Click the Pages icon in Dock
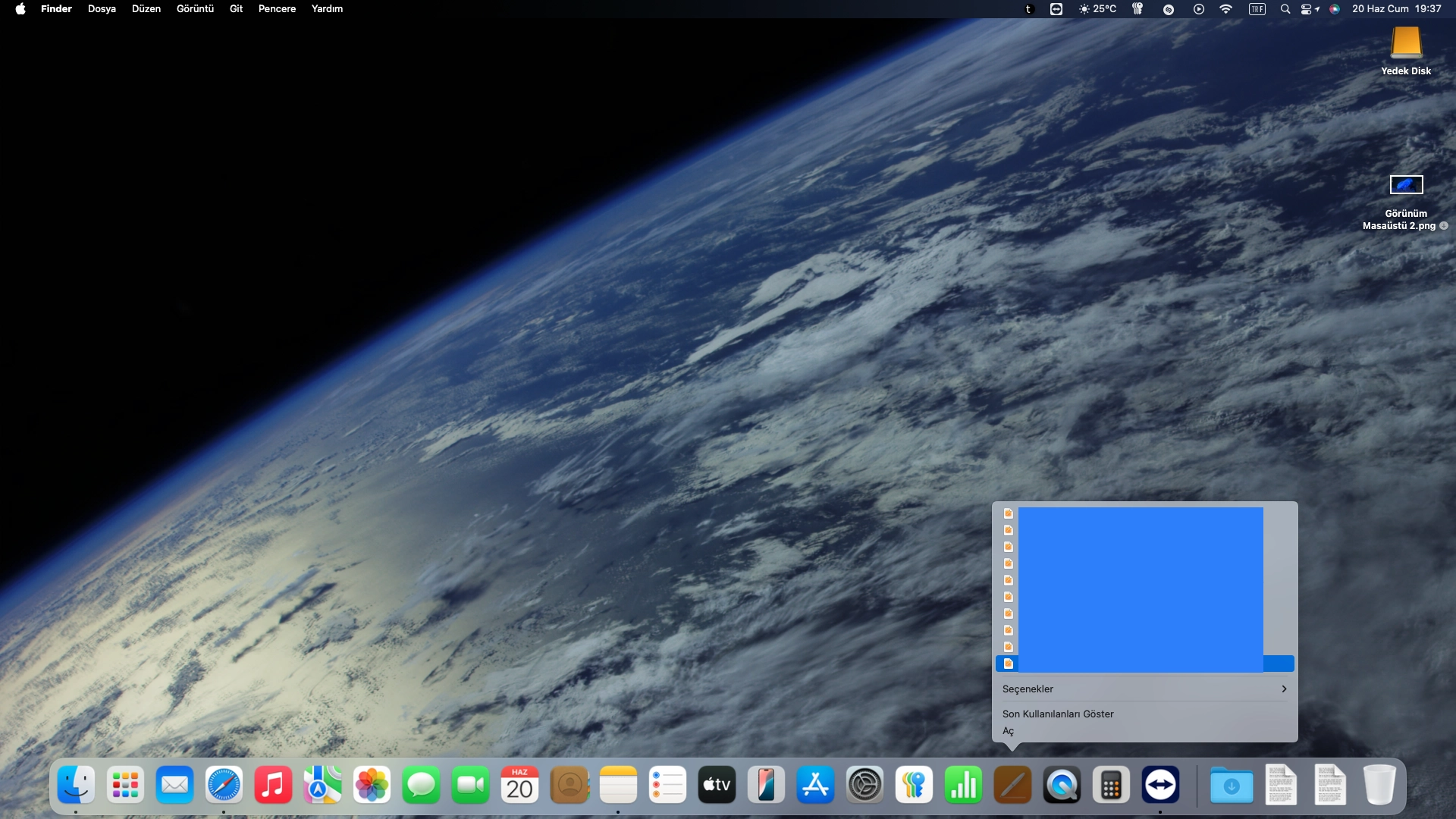The image size is (1456, 819). coord(1012,785)
